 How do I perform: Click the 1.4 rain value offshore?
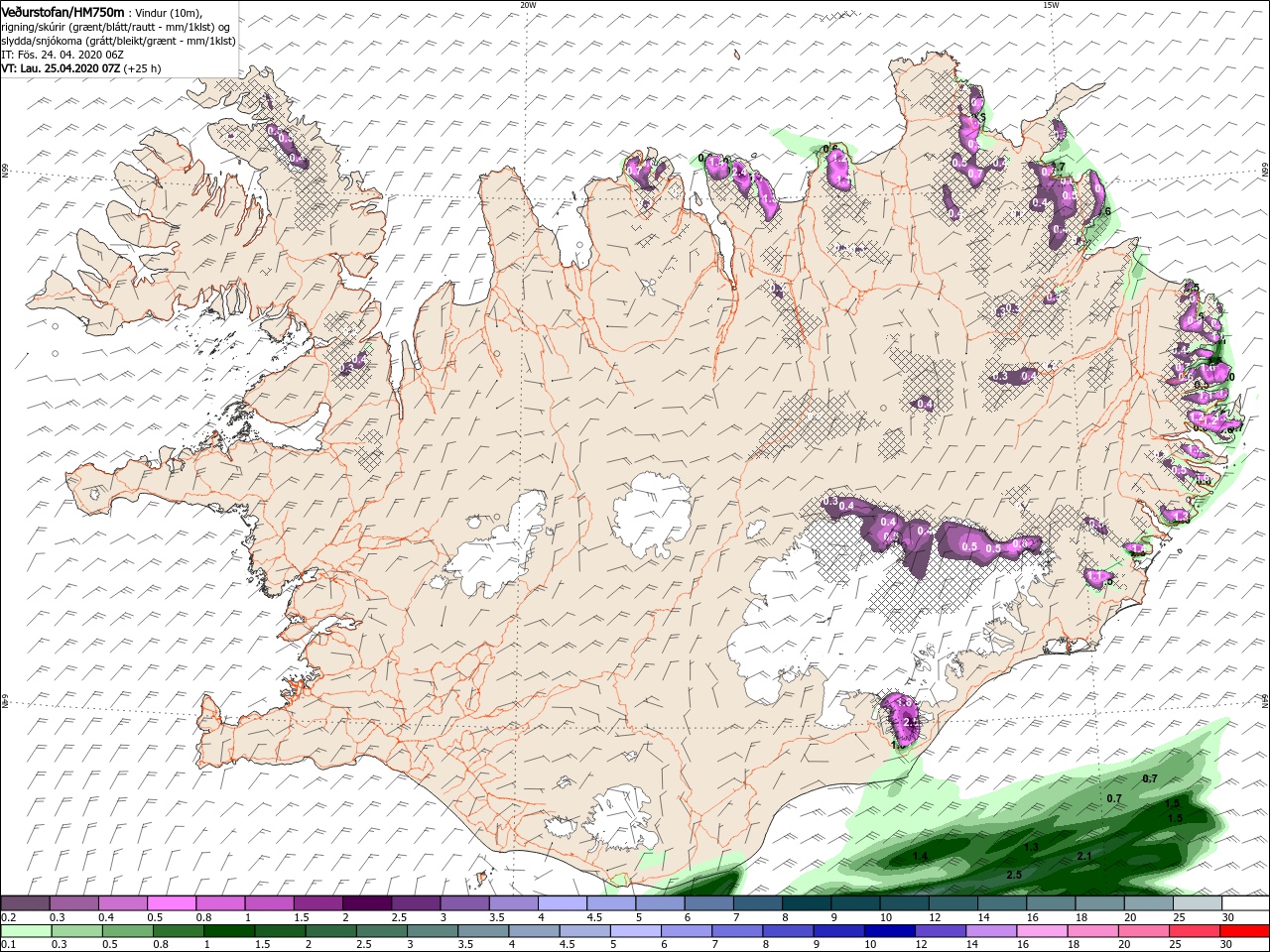(920, 856)
